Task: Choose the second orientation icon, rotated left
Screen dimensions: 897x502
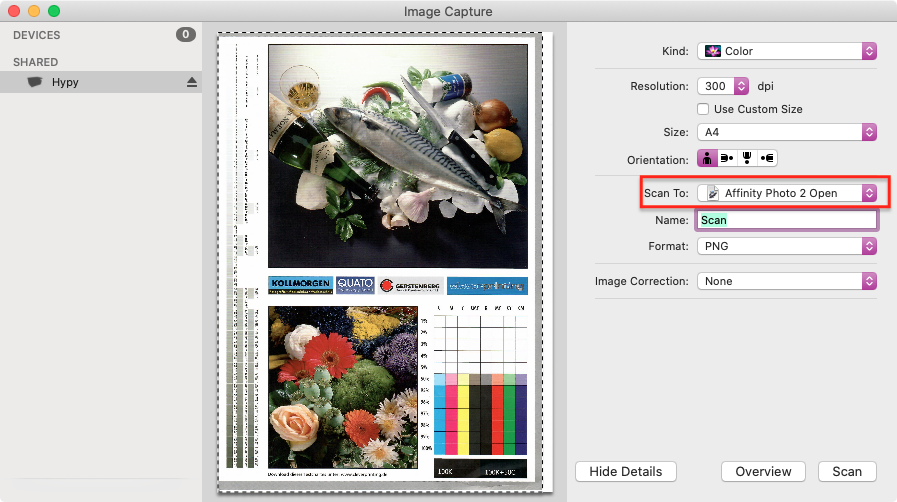Action: (x=727, y=158)
